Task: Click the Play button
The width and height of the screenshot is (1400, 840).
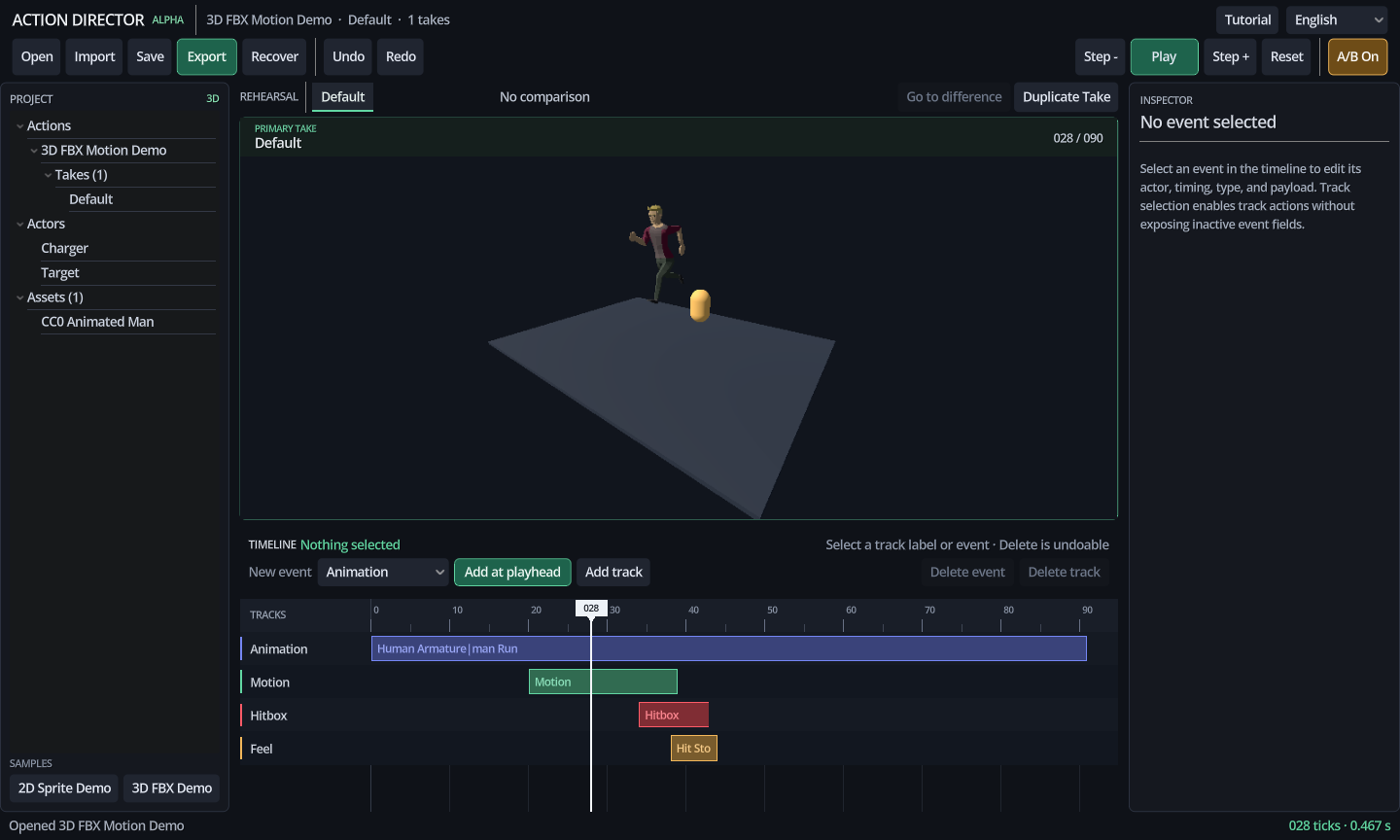Action: coord(1164,56)
